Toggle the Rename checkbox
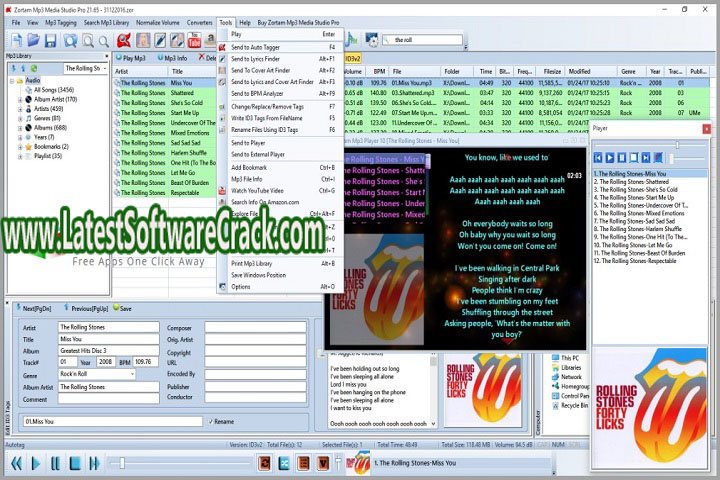This screenshot has width=720, height=480. pos(211,421)
